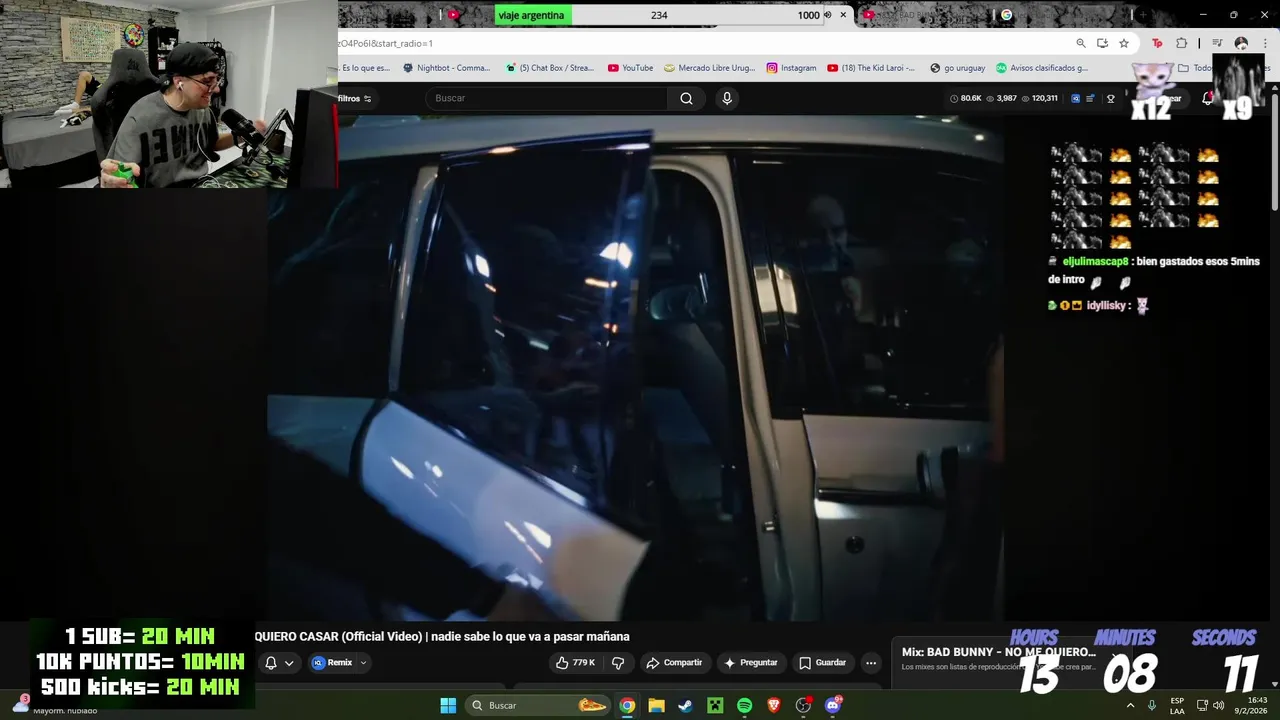
Task: Open the more actions three-dot menu
Action: tap(871, 663)
